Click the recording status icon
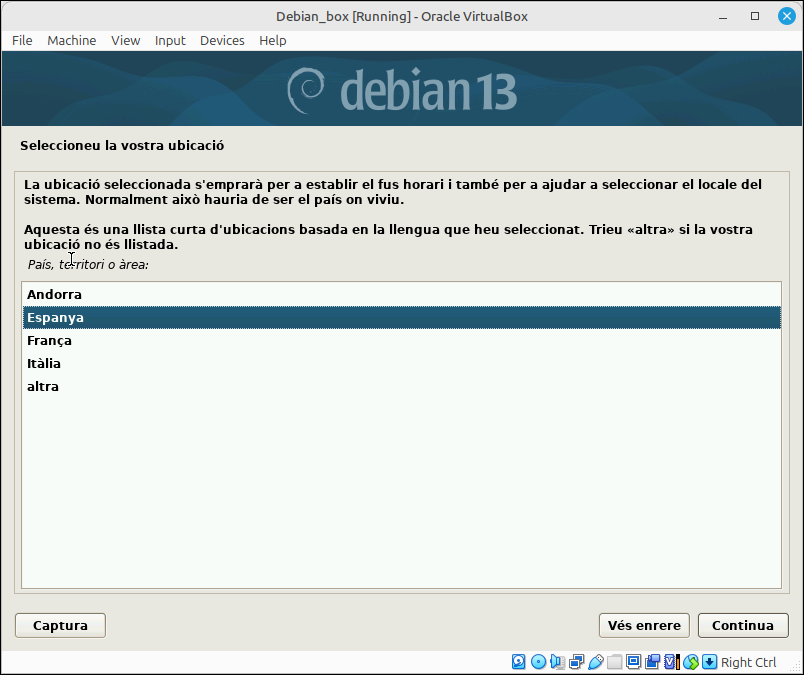This screenshot has height=675, width=804. pyautogui.click(x=652, y=662)
